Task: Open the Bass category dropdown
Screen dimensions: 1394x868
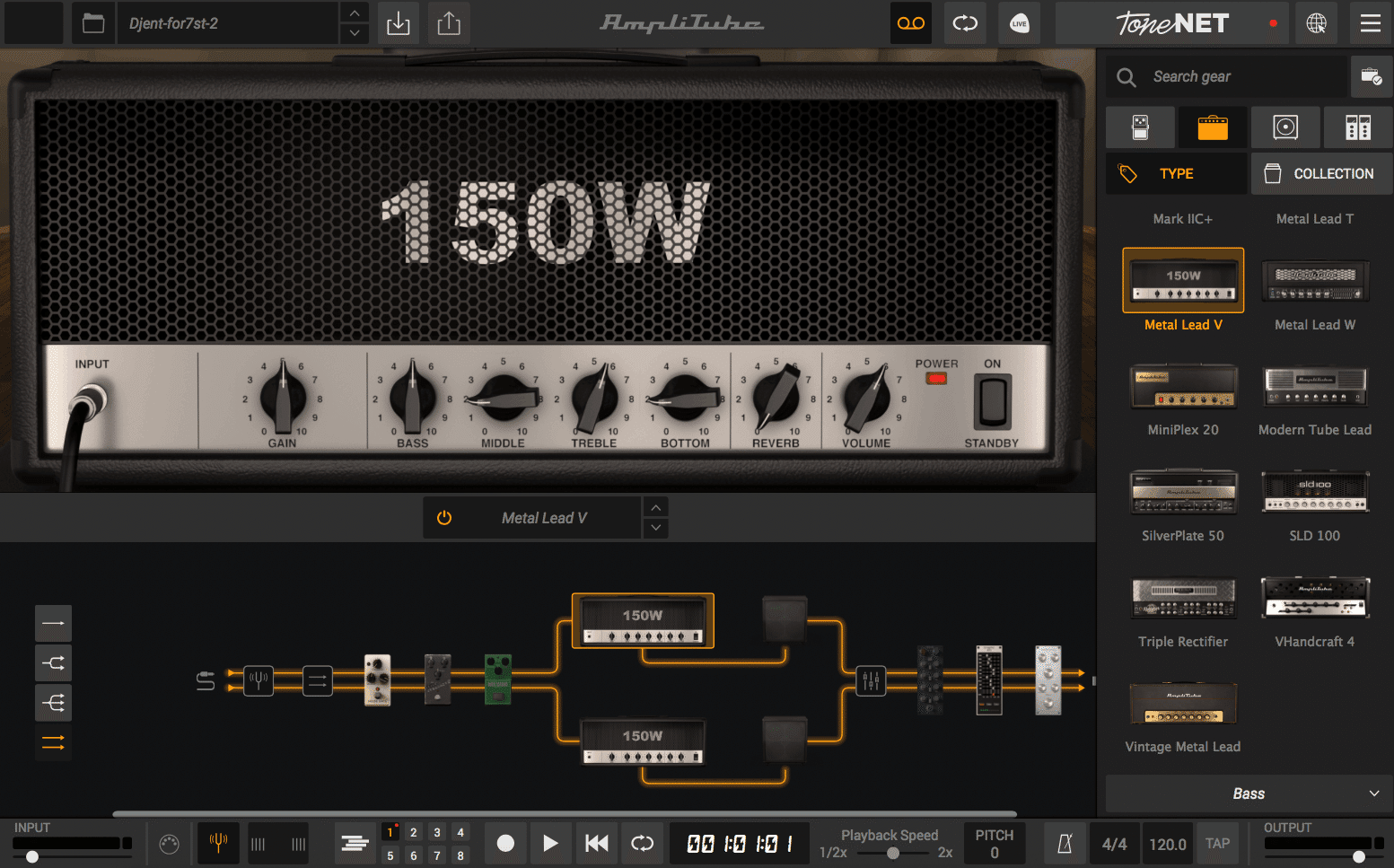Action: point(1248,793)
